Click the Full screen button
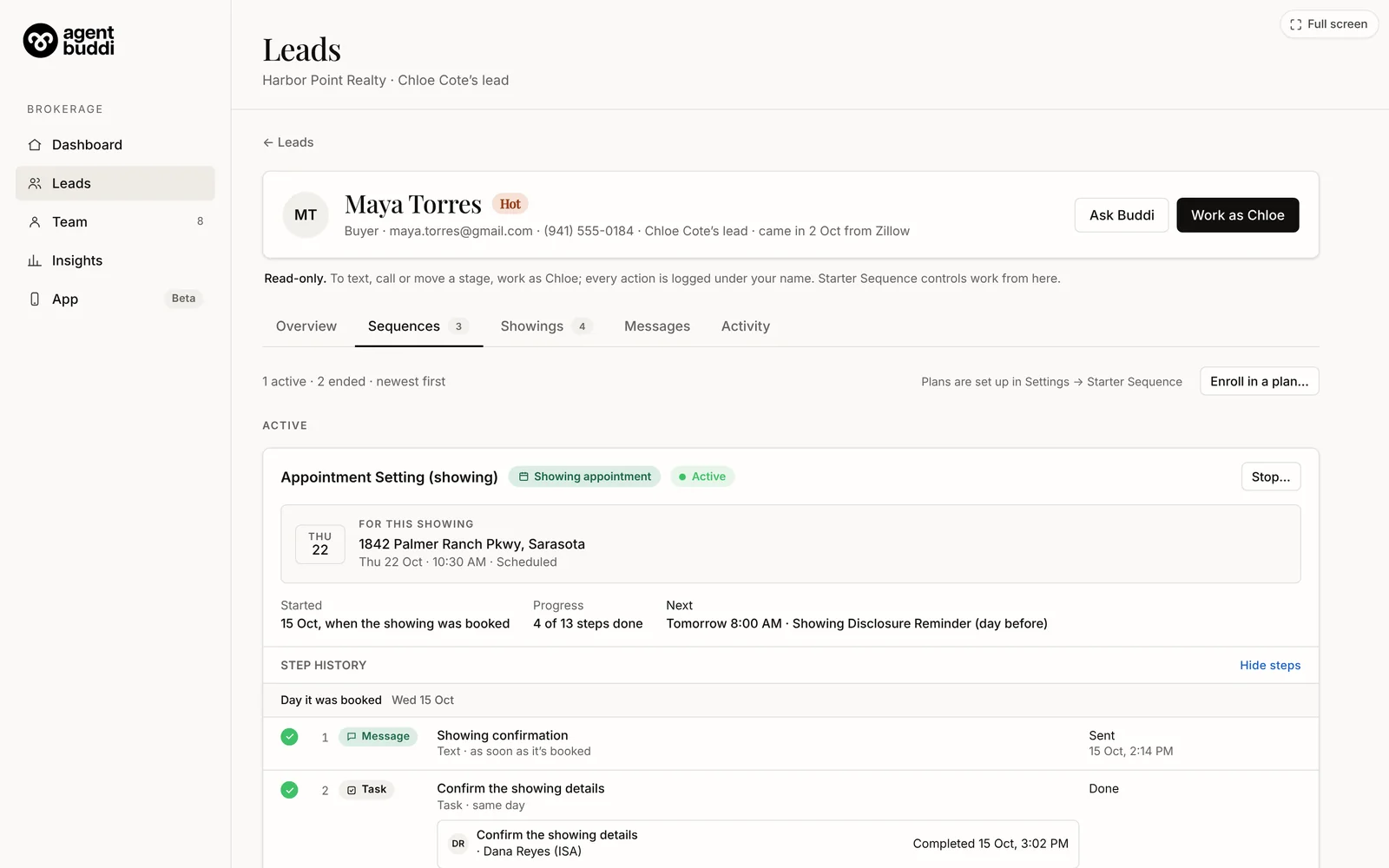The height and width of the screenshot is (868, 1389). point(1329,24)
